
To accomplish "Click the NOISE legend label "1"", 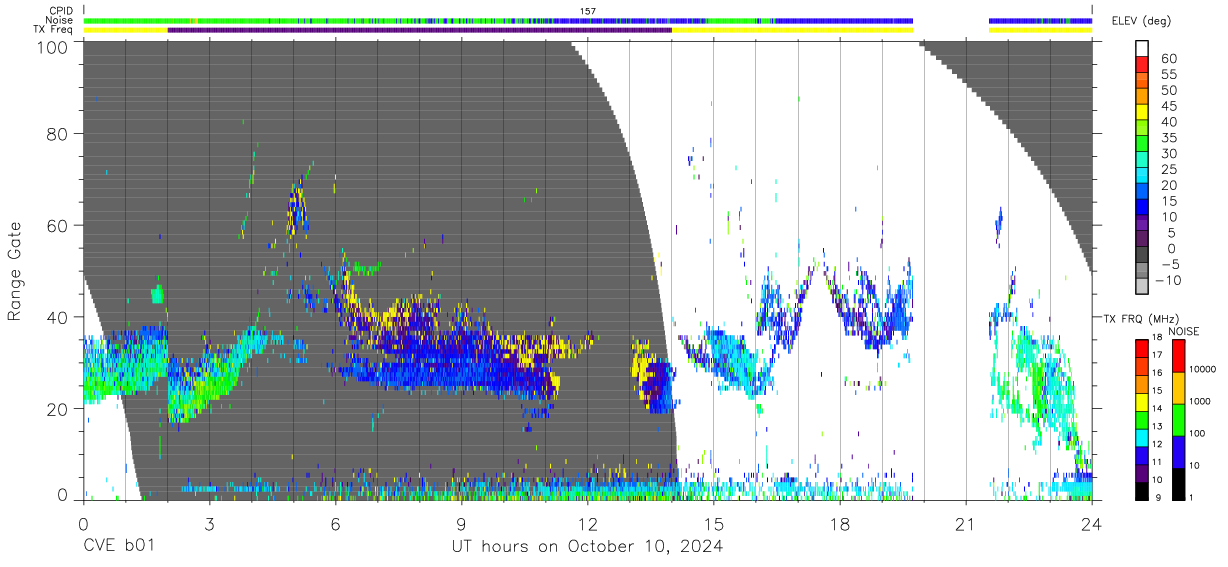I will coord(1190,498).
